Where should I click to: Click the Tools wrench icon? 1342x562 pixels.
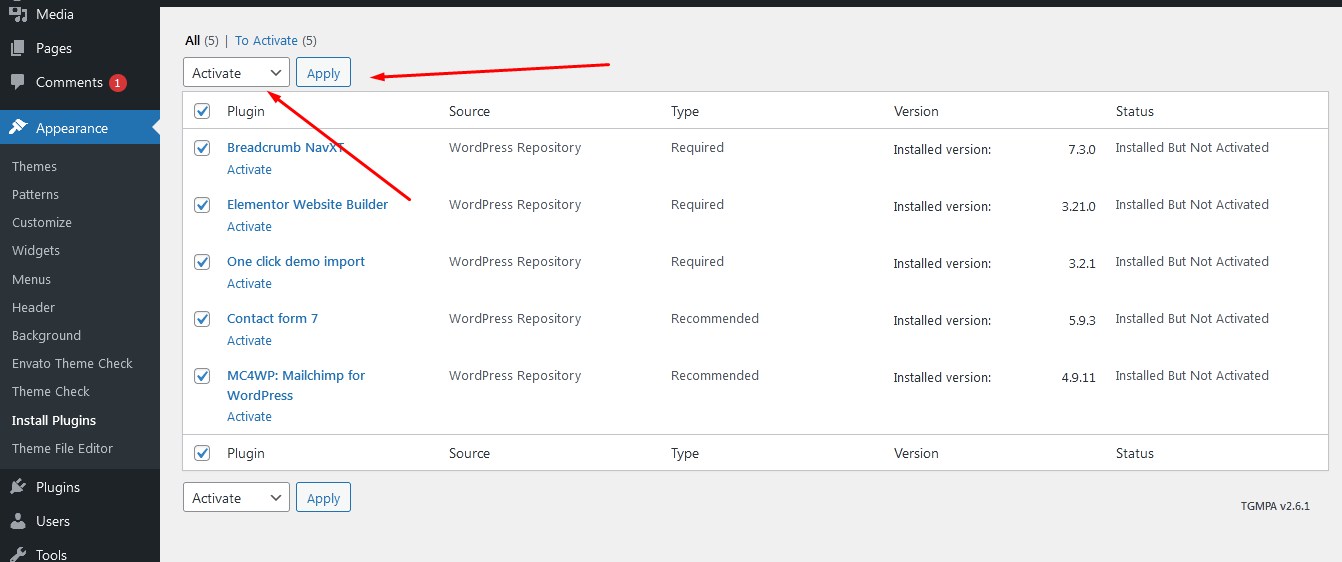[18, 554]
